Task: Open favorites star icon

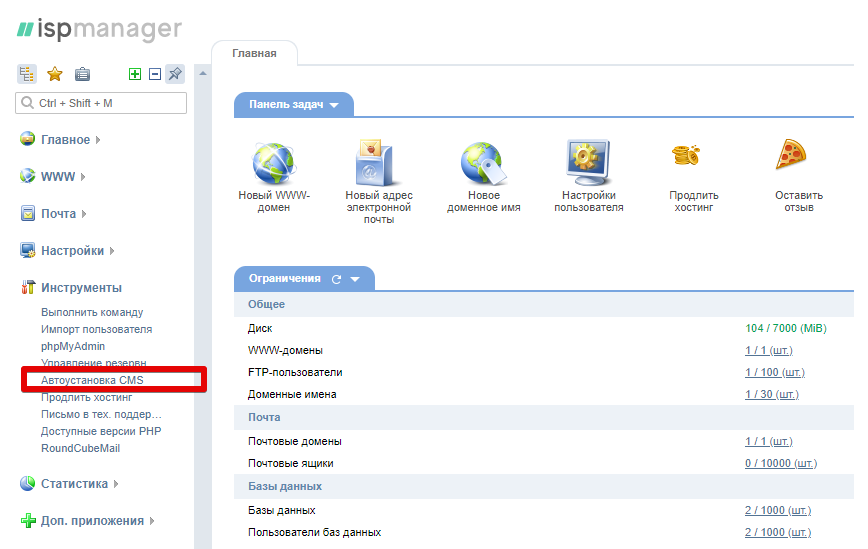Action: click(x=54, y=74)
